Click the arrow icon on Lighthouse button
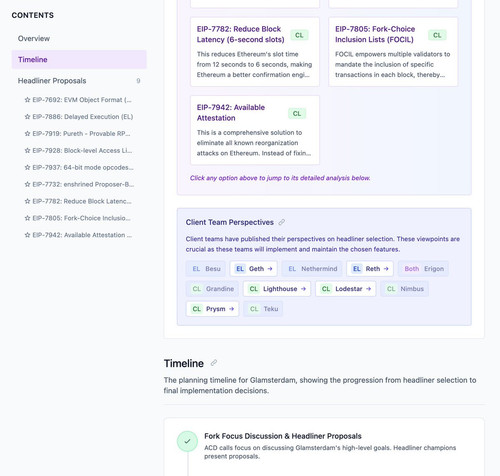 point(303,289)
